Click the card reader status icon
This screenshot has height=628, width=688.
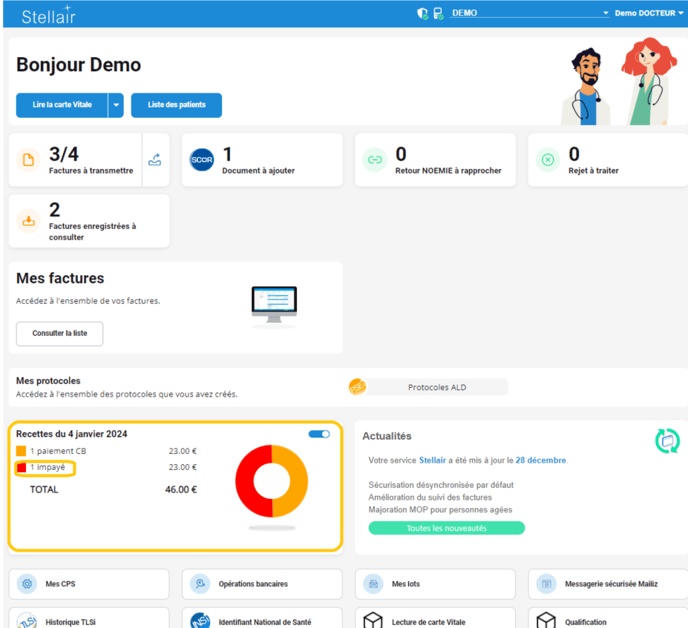coord(438,14)
